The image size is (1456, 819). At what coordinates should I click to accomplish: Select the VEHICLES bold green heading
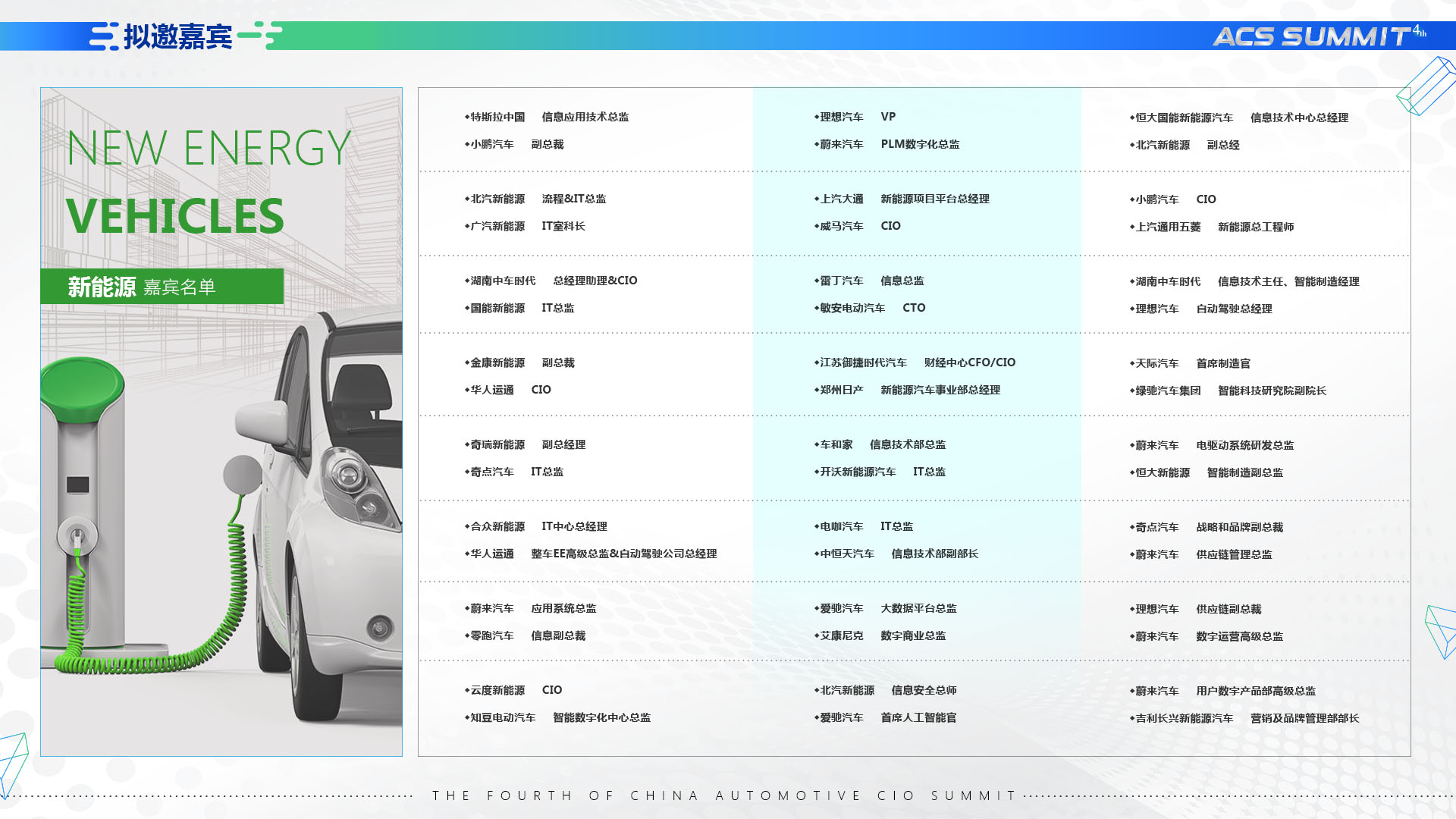(x=174, y=216)
